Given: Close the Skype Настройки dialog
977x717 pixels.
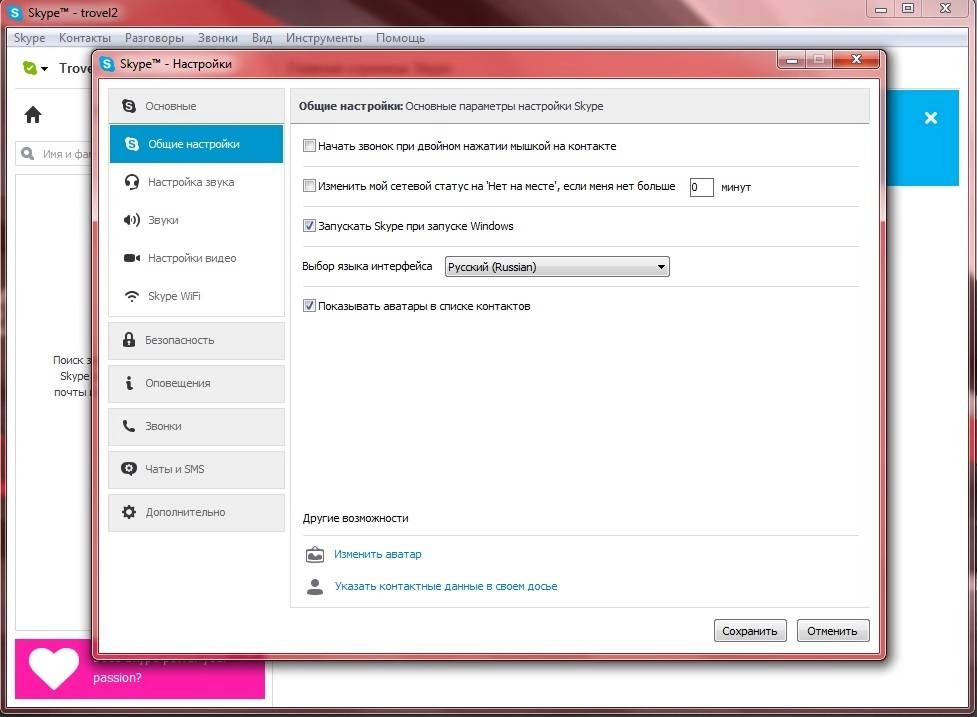Looking at the screenshot, I should pyautogui.click(x=856, y=59).
